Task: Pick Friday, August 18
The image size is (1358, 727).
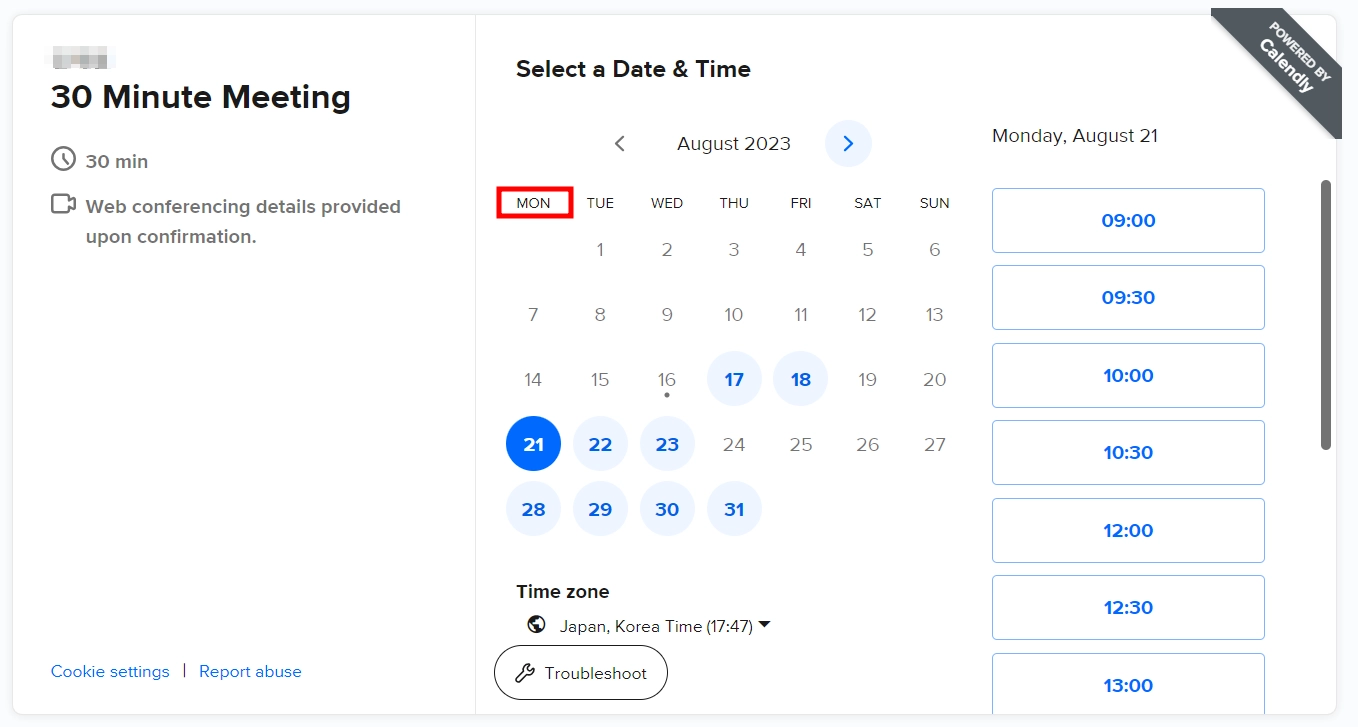Action: pyautogui.click(x=801, y=379)
